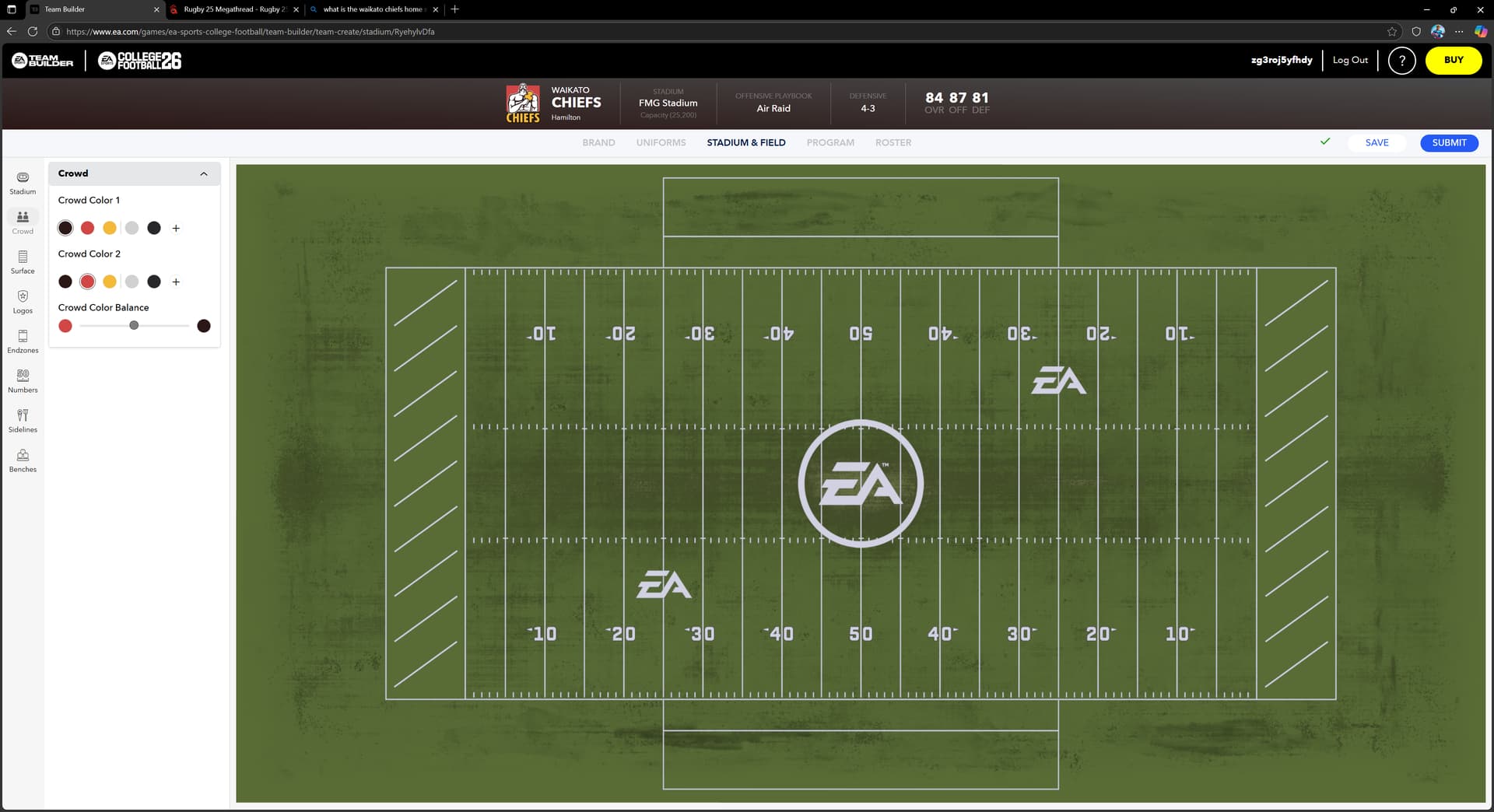
Task: Pick light gray swatch for Crowd Color 1
Action: pyautogui.click(x=132, y=228)
